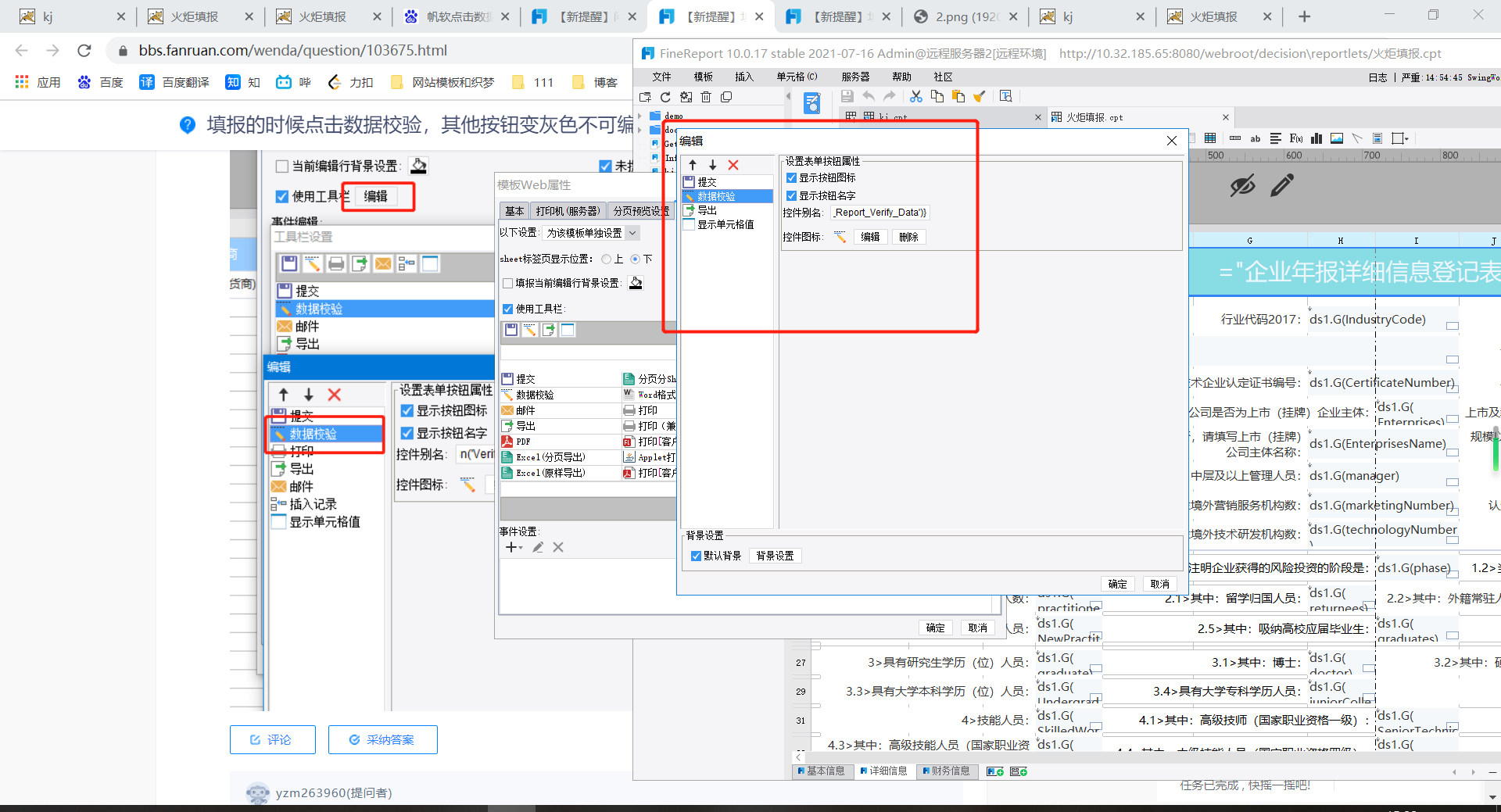Check 填报当前编辑行背景设置 checkbox
The image size is (1501, 812).
(507, 283)
